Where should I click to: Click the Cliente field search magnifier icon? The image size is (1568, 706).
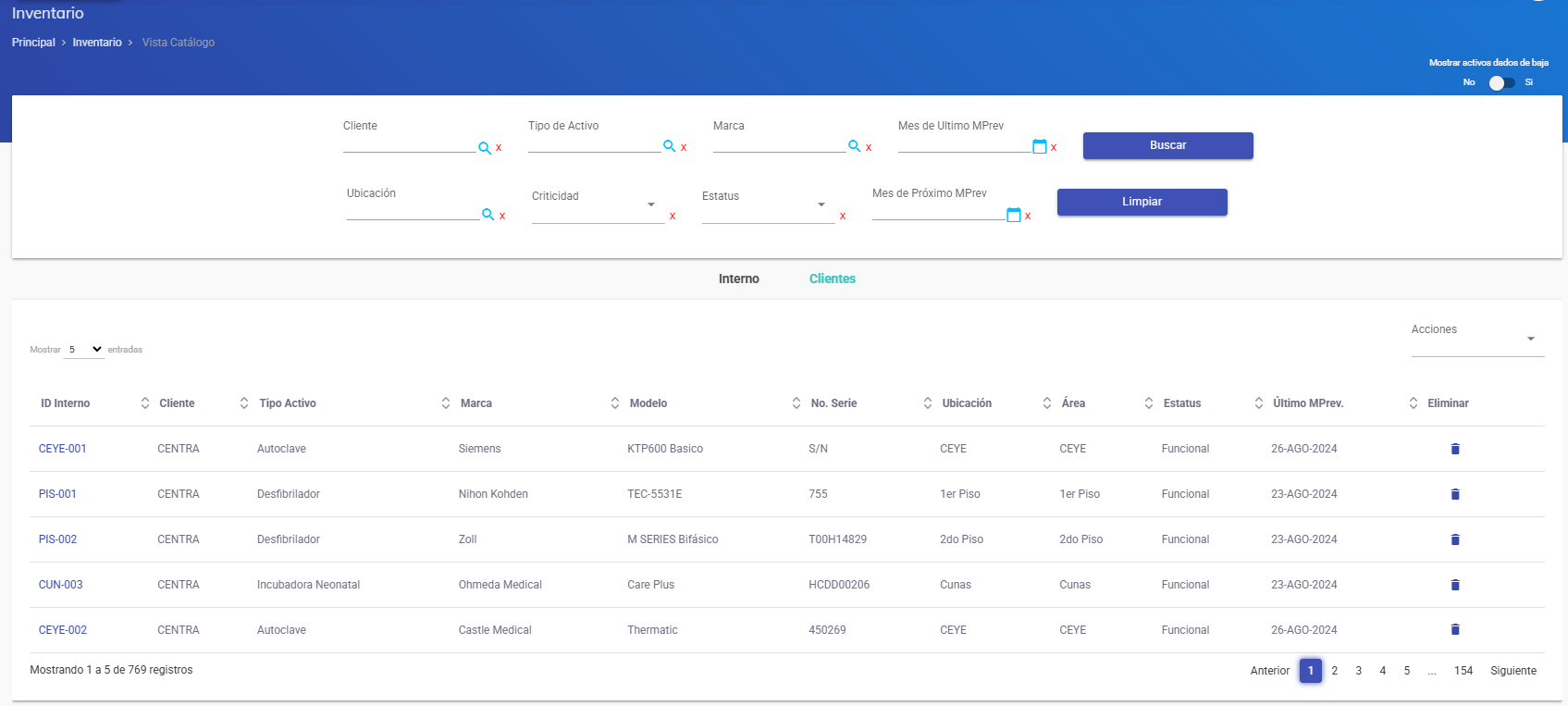pyautogui.click(x=484, y=148)
